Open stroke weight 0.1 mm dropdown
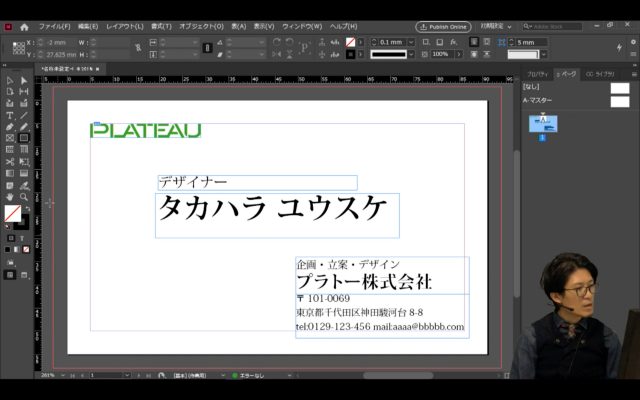 (411, 42)
